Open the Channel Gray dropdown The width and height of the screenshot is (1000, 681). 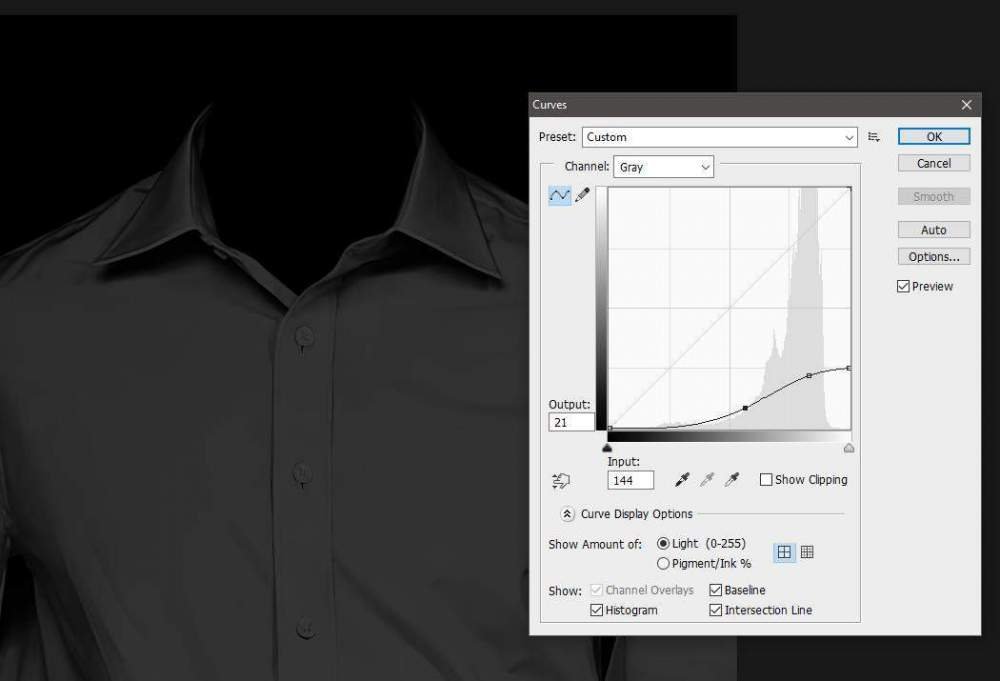(x=663, y=167)
